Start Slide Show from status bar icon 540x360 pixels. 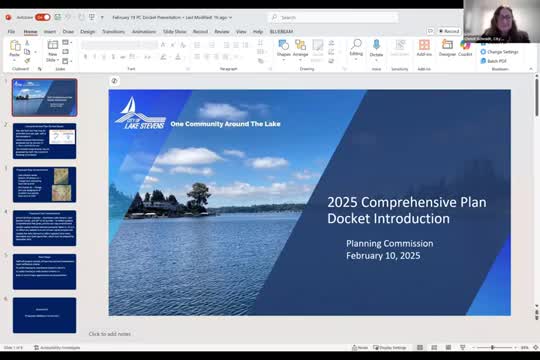coord(463,348)
